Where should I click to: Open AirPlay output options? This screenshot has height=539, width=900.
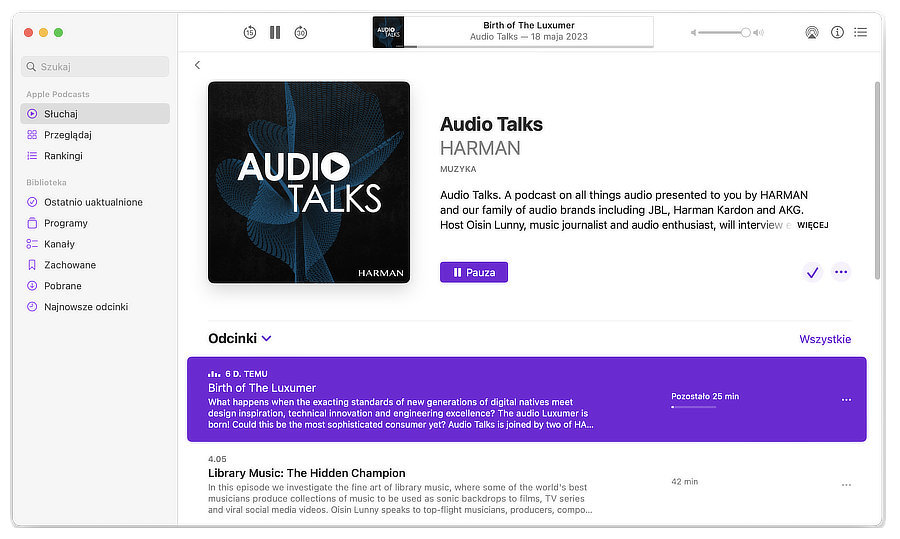pos(812,33)
